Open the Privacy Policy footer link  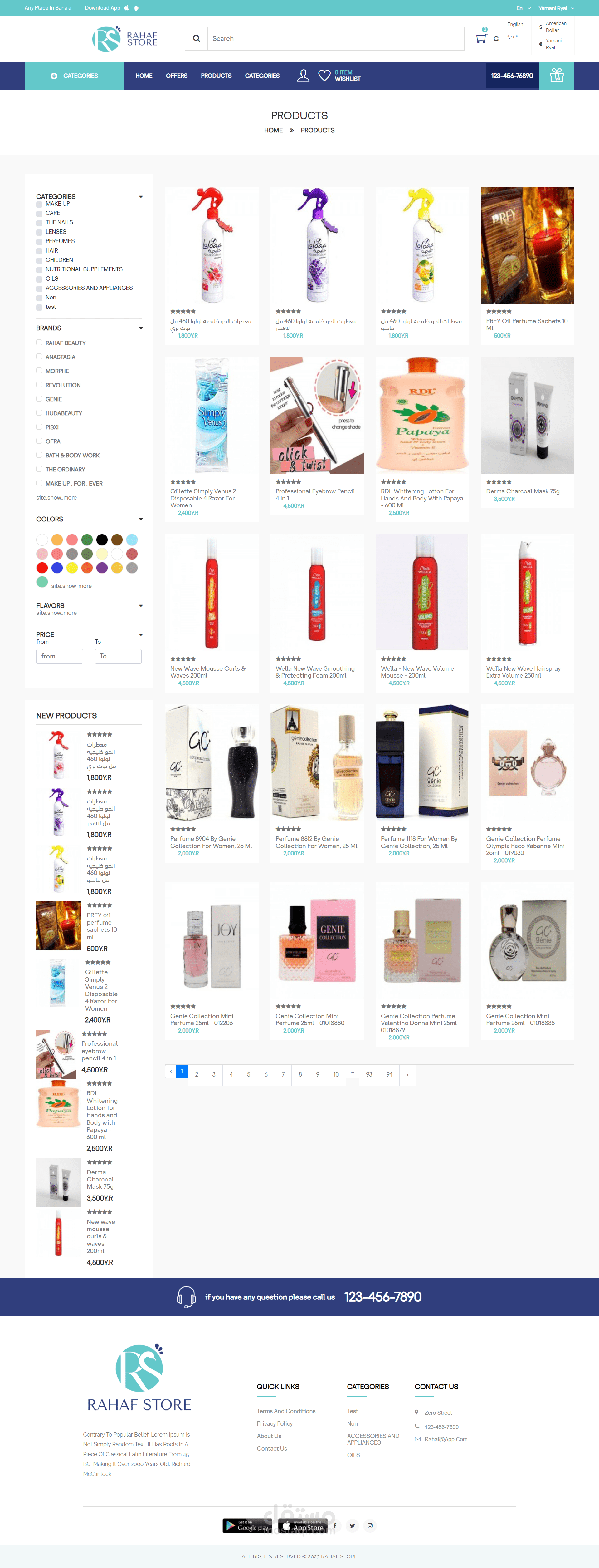pyautogui.click(x=275, y=1423)
